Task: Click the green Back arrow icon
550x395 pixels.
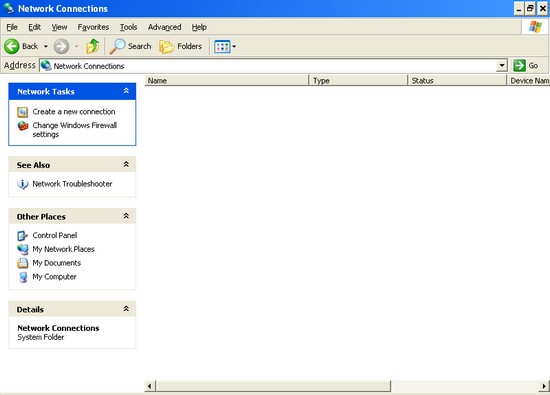Action: click(12, 46)
